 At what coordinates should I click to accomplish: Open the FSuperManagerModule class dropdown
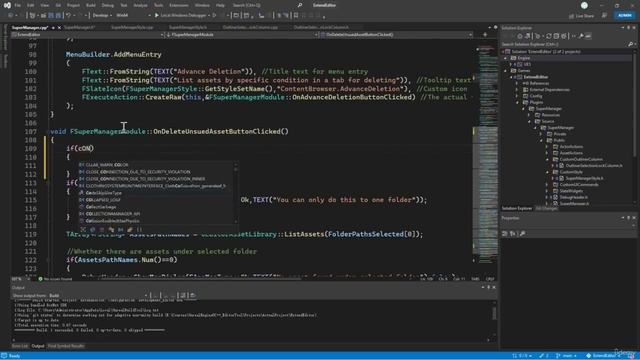(x=242, y=35)
